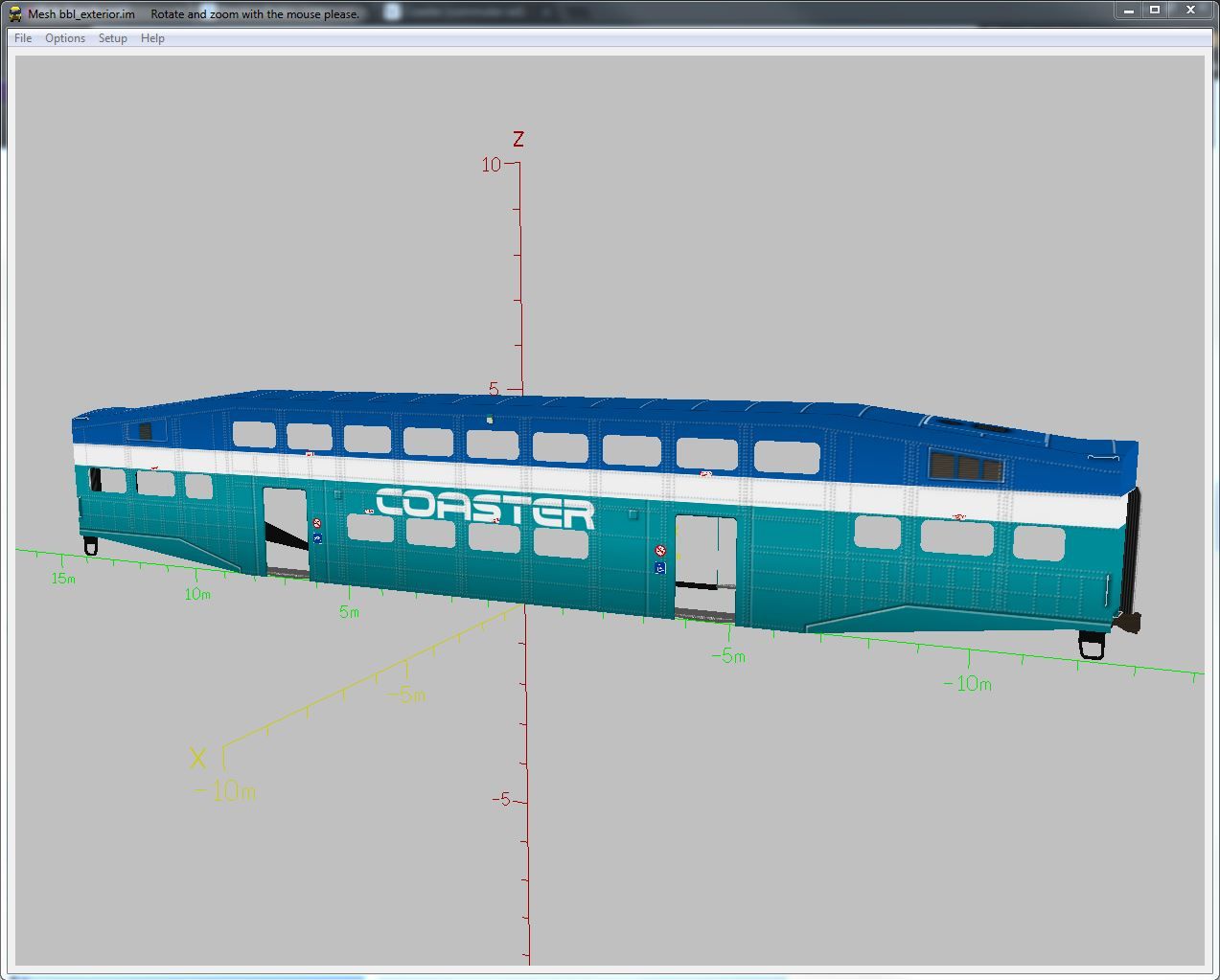The height and width of the screenshot is (980, 1220).
Task: Open the File menu
Action: click(23, 38)
